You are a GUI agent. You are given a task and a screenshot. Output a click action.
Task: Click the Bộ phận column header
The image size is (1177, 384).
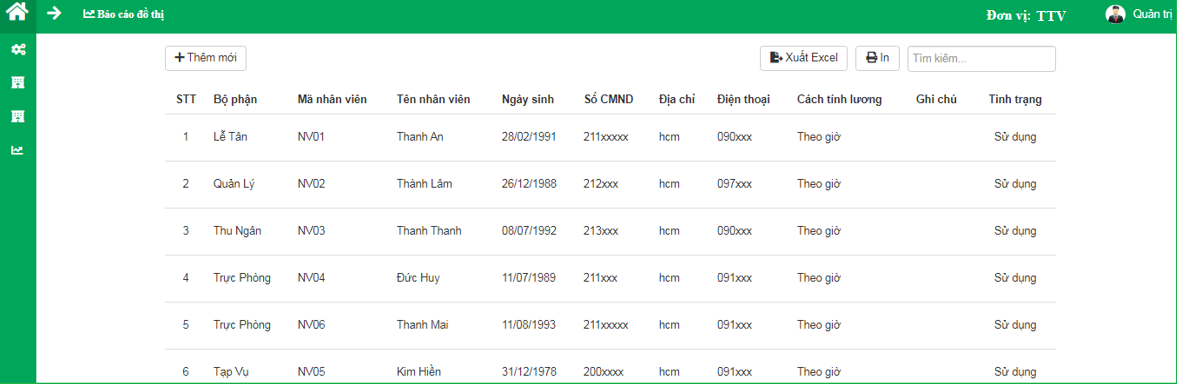point(236,99)
